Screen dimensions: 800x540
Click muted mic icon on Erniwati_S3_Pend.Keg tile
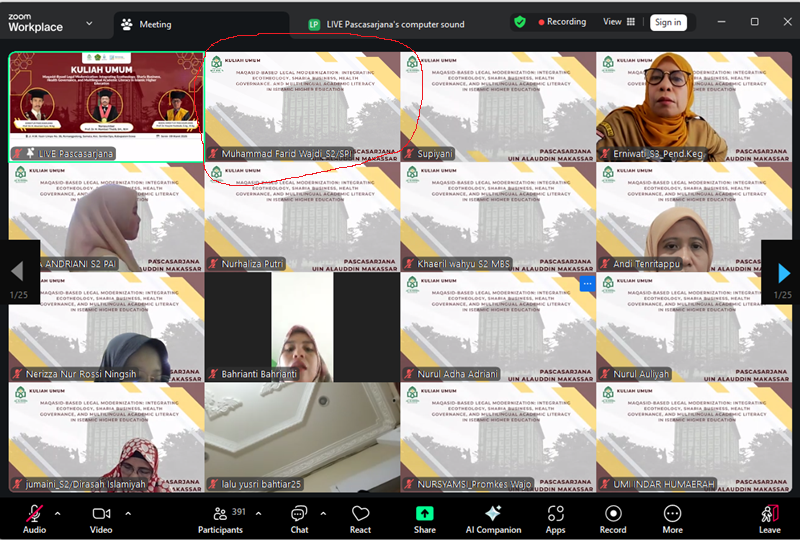605,154
